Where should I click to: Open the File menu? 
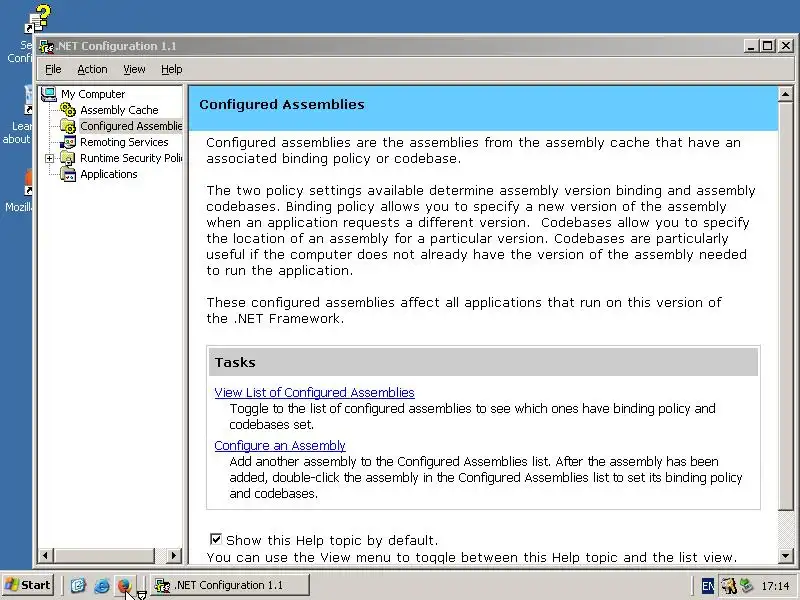[x=53, y=69]
